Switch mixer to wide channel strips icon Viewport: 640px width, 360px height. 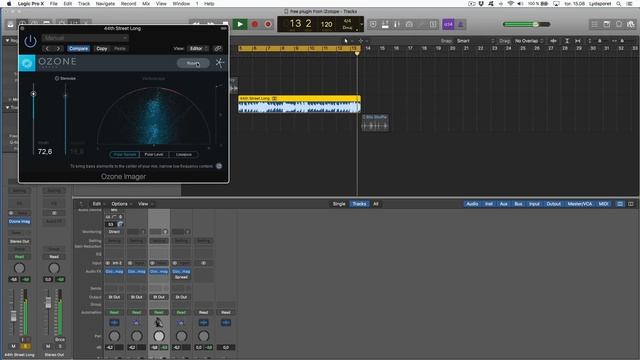coord(631,204)
